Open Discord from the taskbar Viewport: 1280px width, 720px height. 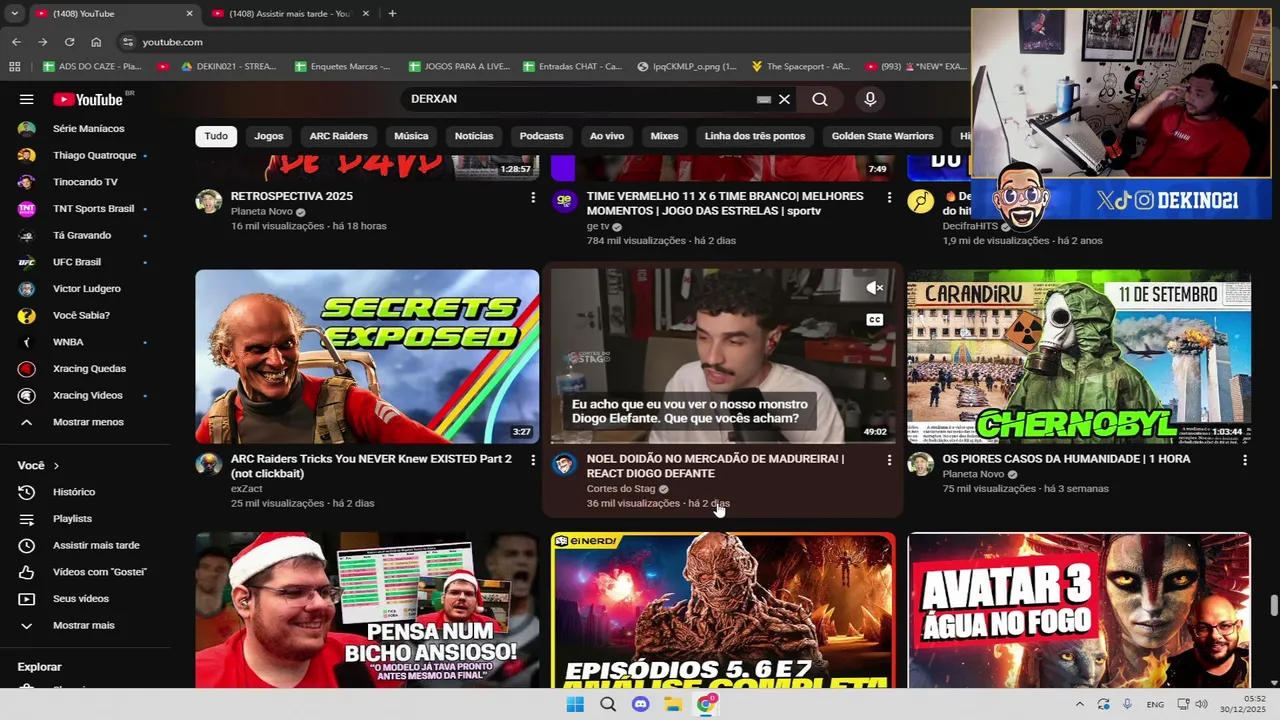pos(641,704)
